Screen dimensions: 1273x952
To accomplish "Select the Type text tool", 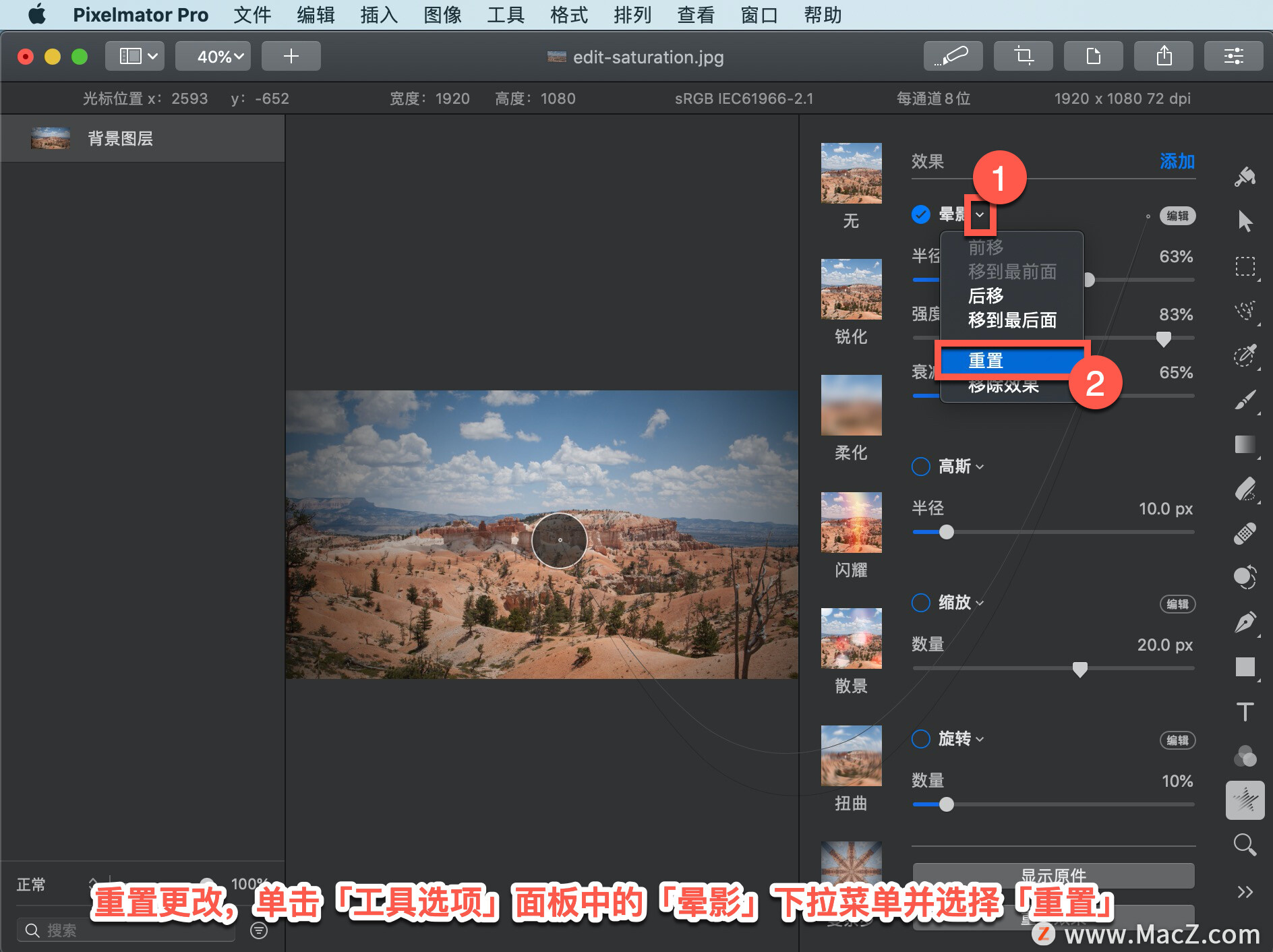I will point(1245,712).
